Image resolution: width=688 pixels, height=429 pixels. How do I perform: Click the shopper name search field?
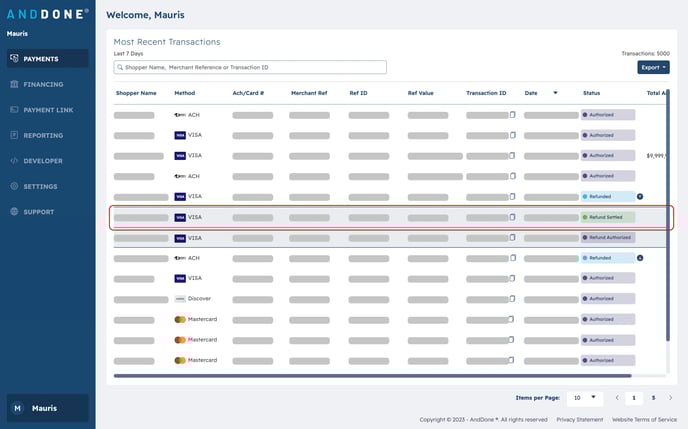[x=250, y=67]
